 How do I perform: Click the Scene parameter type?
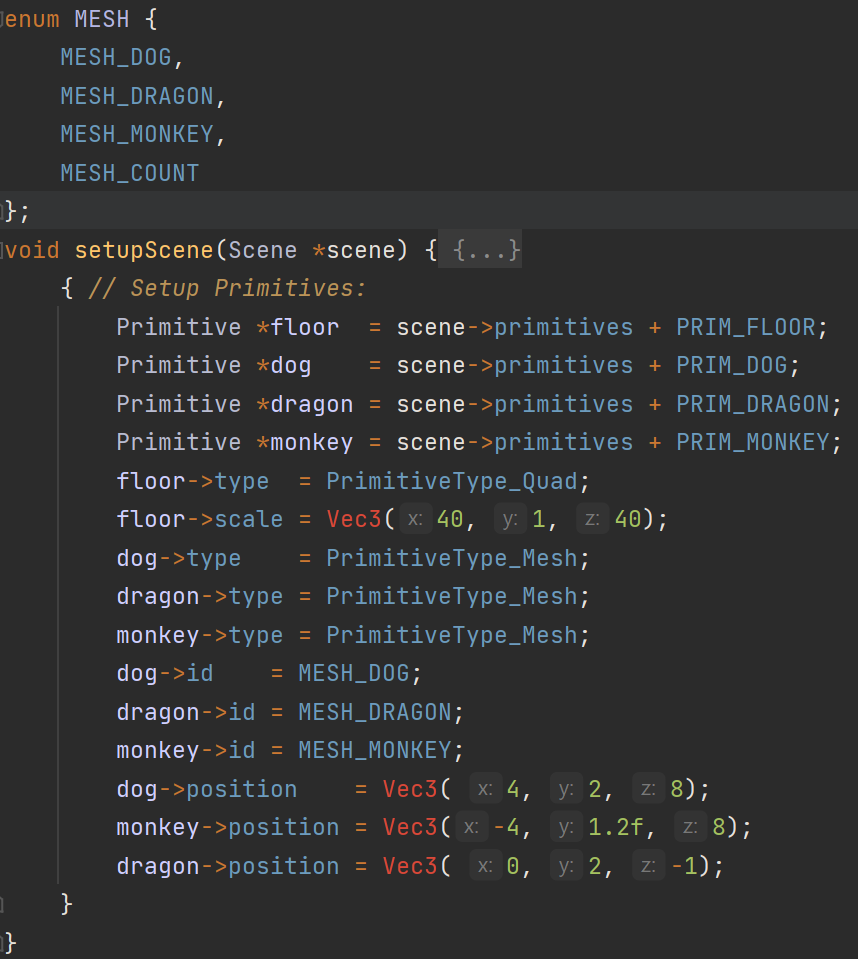262,250
